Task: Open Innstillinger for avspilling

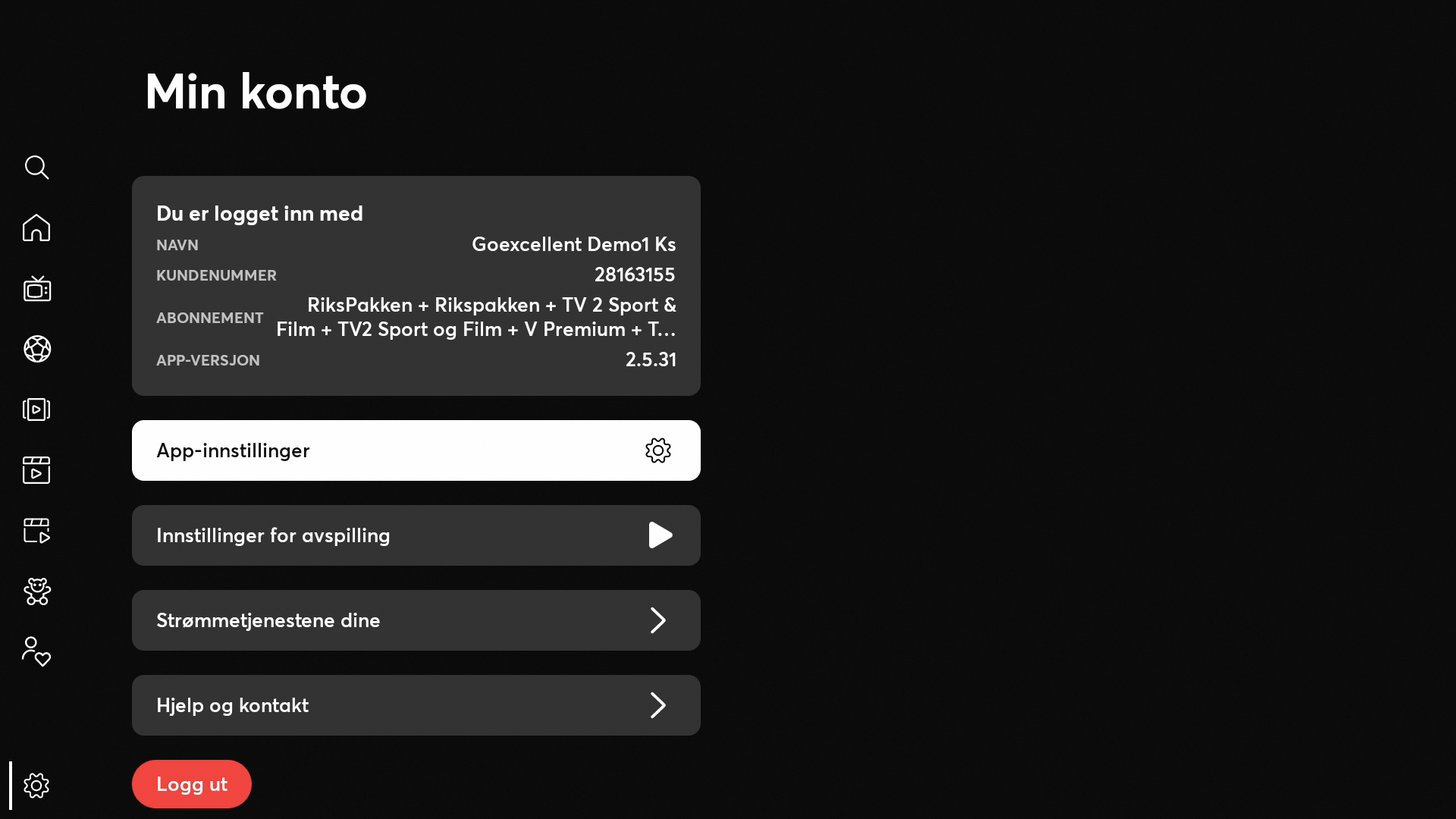Action: tap(416, 535)
